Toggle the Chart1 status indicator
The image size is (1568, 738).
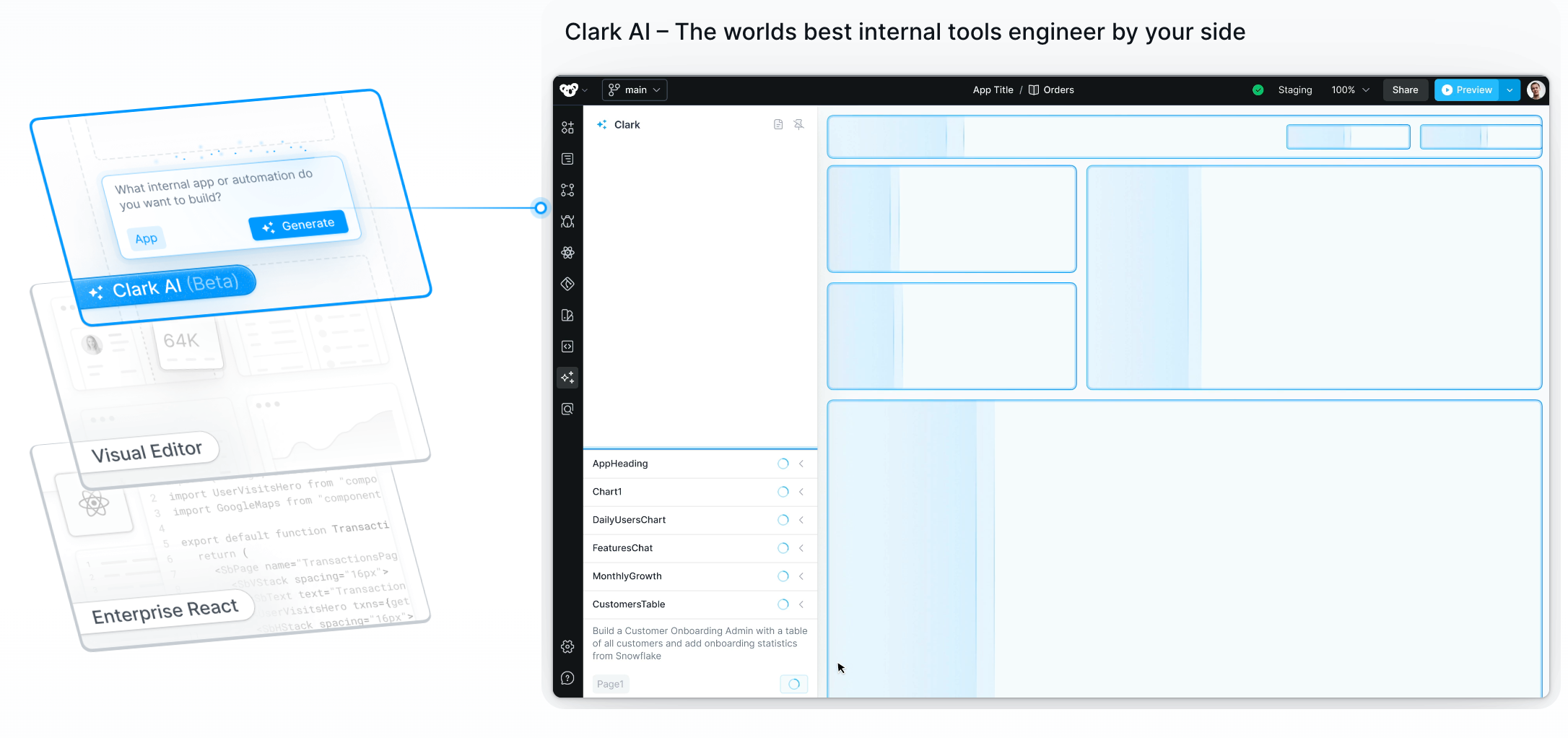point(782,492)
